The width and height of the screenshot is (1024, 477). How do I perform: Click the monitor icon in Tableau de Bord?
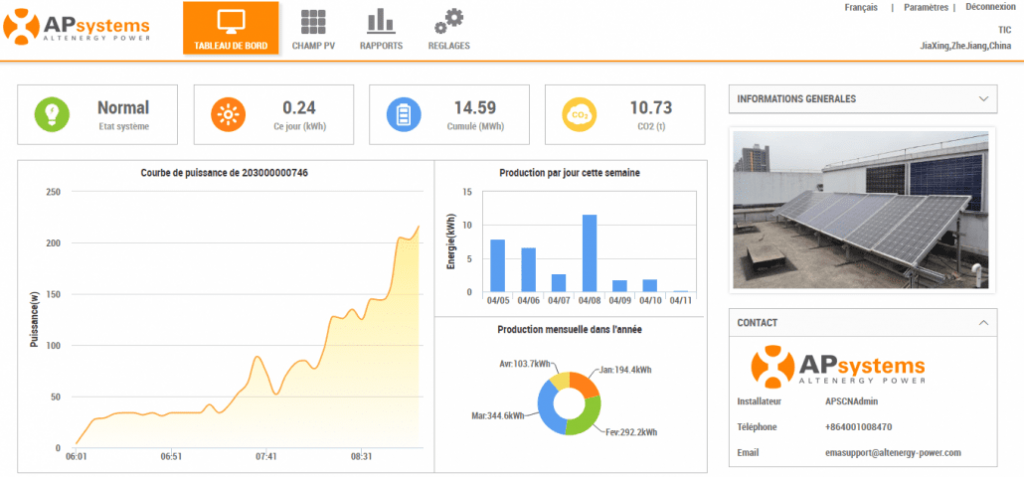coord(231,21)
